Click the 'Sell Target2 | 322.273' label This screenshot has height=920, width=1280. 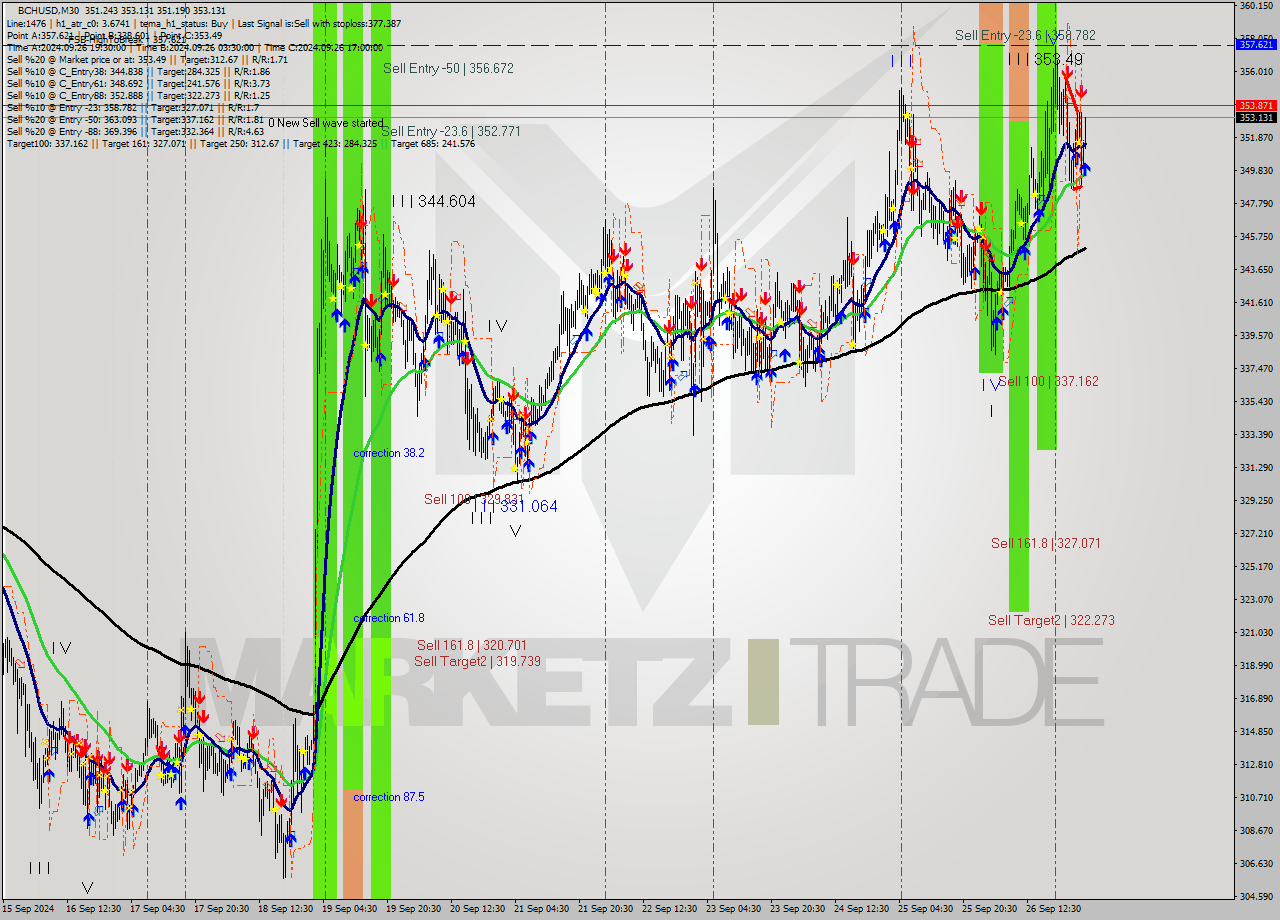tap(1051, 620)
